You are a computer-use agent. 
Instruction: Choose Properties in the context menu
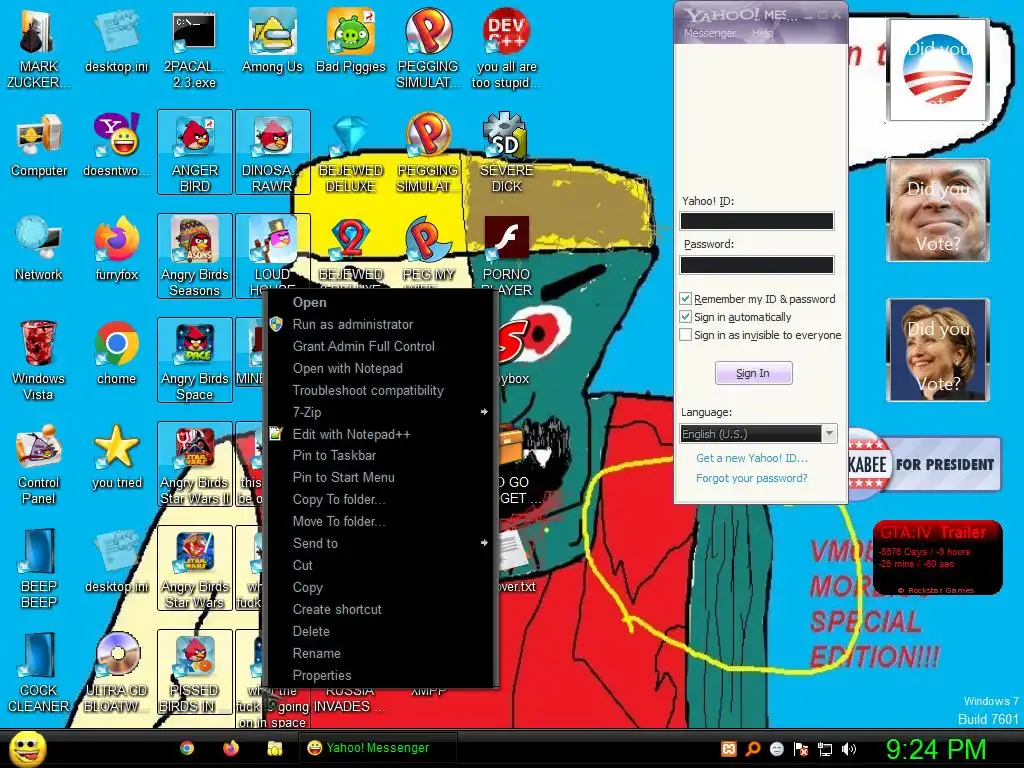[381, 675]
